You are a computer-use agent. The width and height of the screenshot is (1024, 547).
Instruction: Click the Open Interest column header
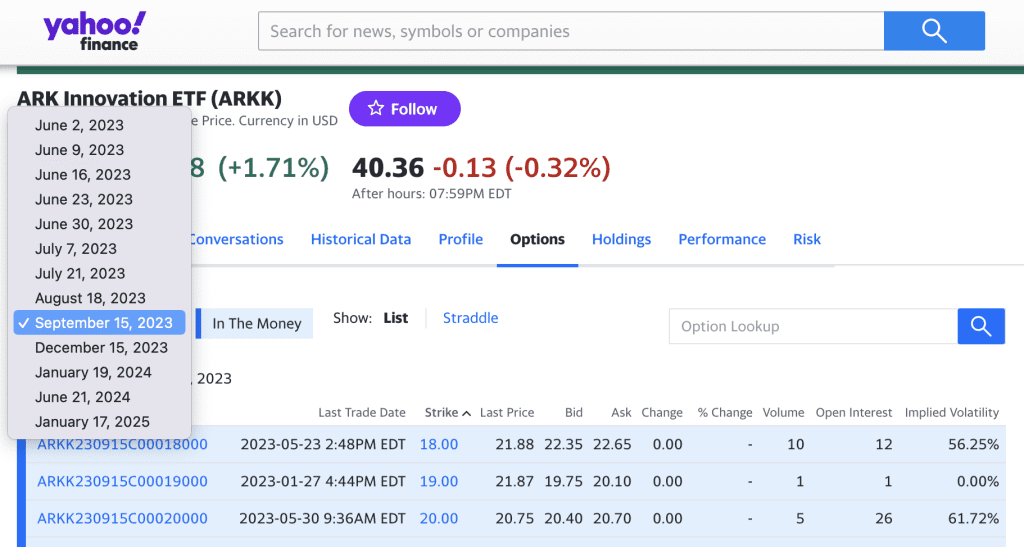pos(854,413)
